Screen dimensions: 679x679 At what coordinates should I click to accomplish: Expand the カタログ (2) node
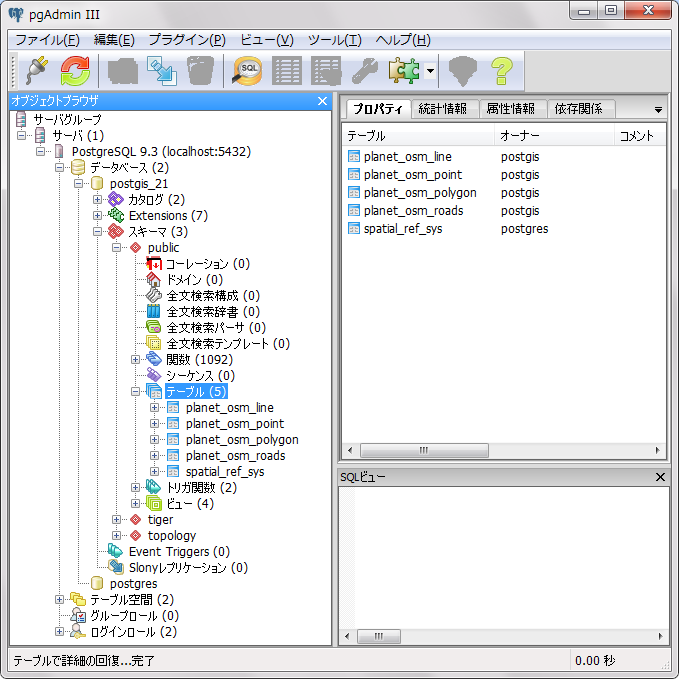(x=97, y=200)
